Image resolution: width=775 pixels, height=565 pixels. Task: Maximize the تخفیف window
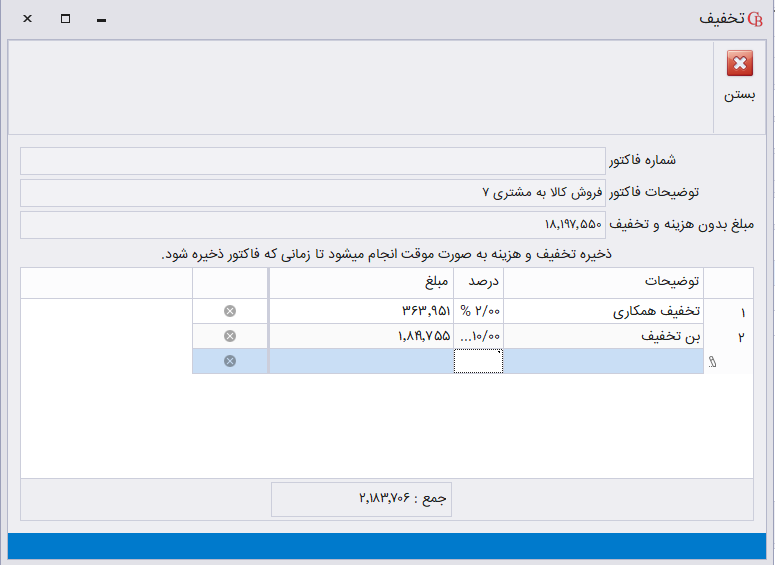pos(65,19)
